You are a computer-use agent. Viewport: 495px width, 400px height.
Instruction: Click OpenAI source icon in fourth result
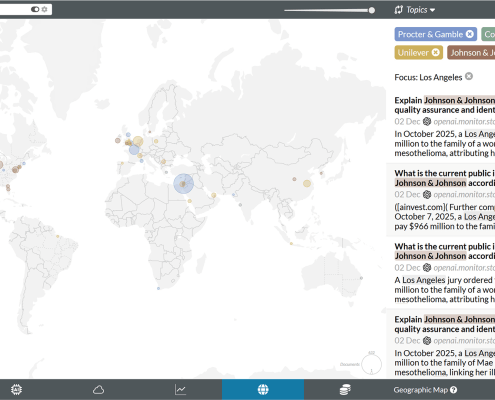click(427, 340)
